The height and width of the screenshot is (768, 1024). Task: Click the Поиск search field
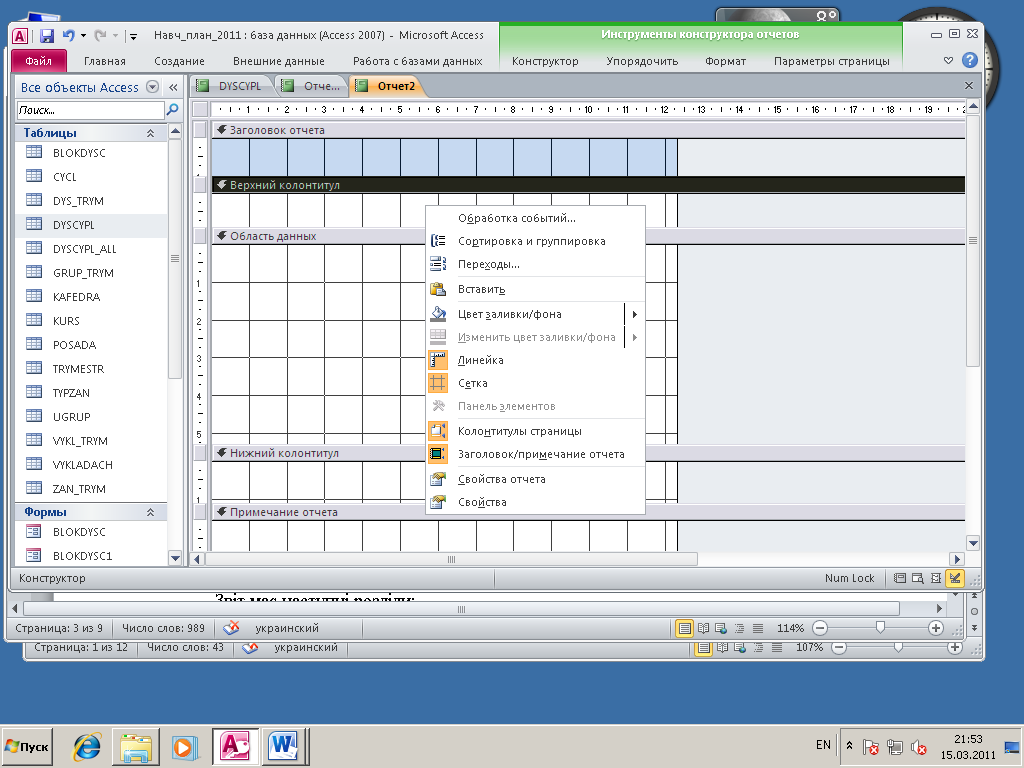[90, 110]
